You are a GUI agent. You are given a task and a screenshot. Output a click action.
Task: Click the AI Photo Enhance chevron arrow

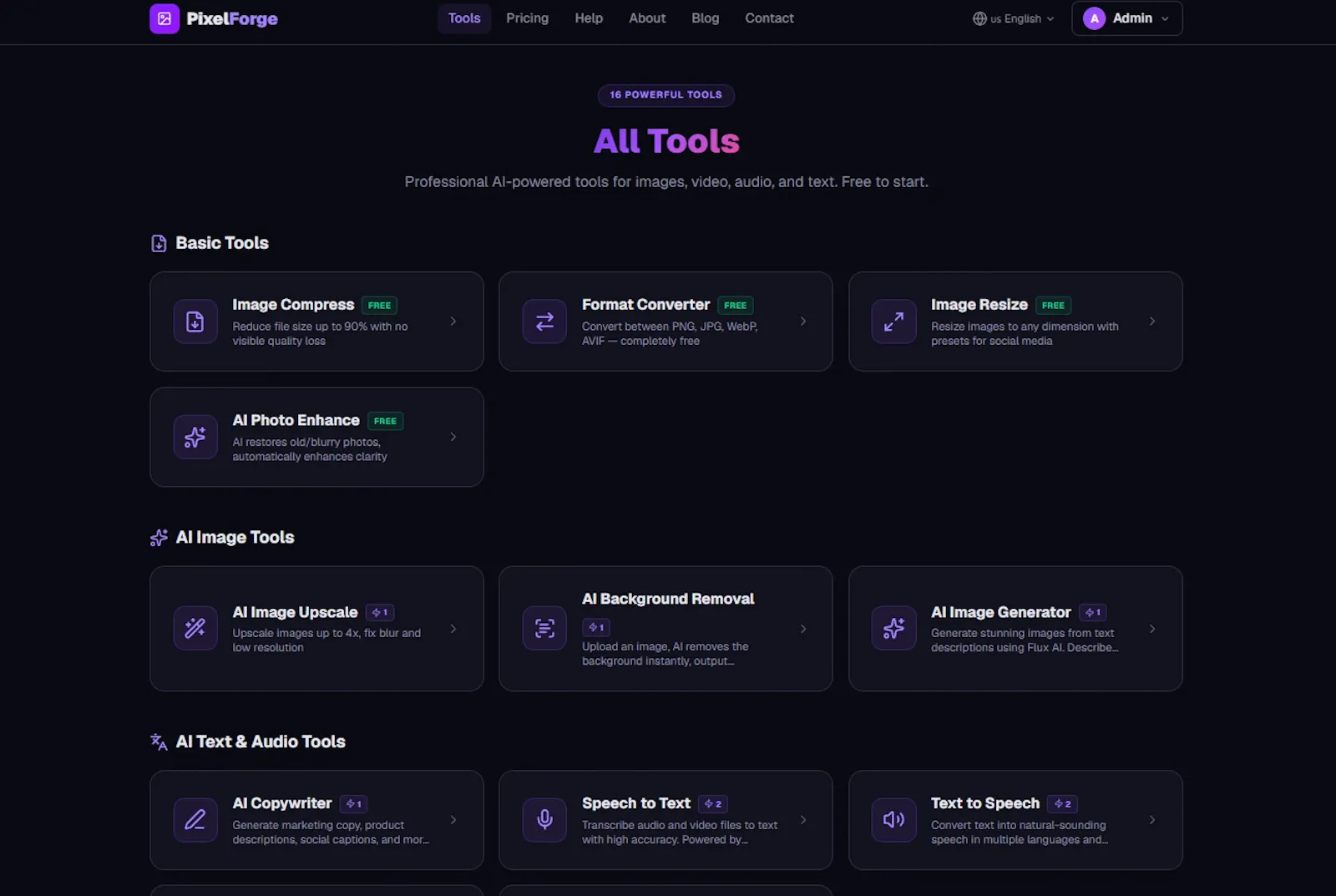(453, 437)
